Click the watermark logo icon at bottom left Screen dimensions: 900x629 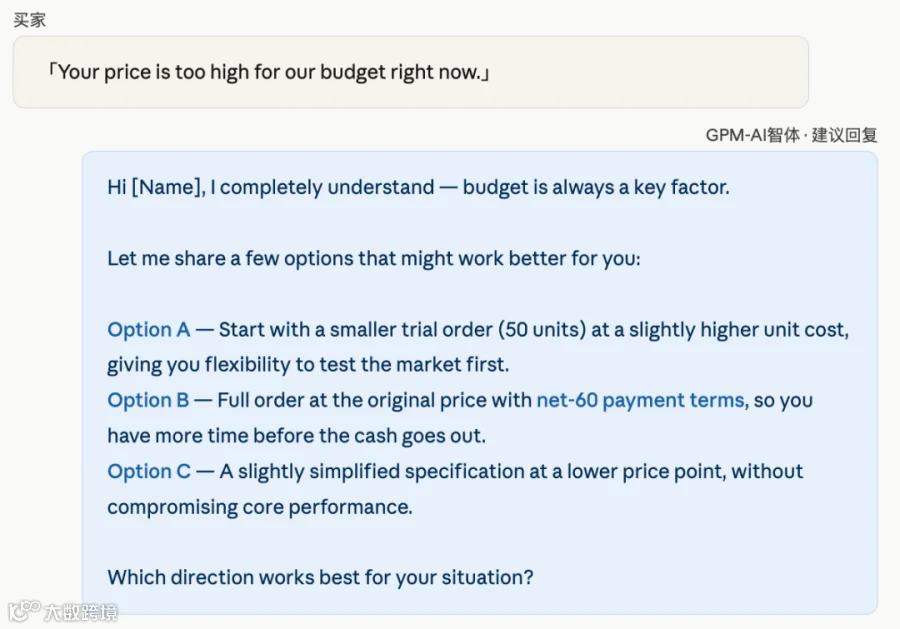(x=24, y=611)
